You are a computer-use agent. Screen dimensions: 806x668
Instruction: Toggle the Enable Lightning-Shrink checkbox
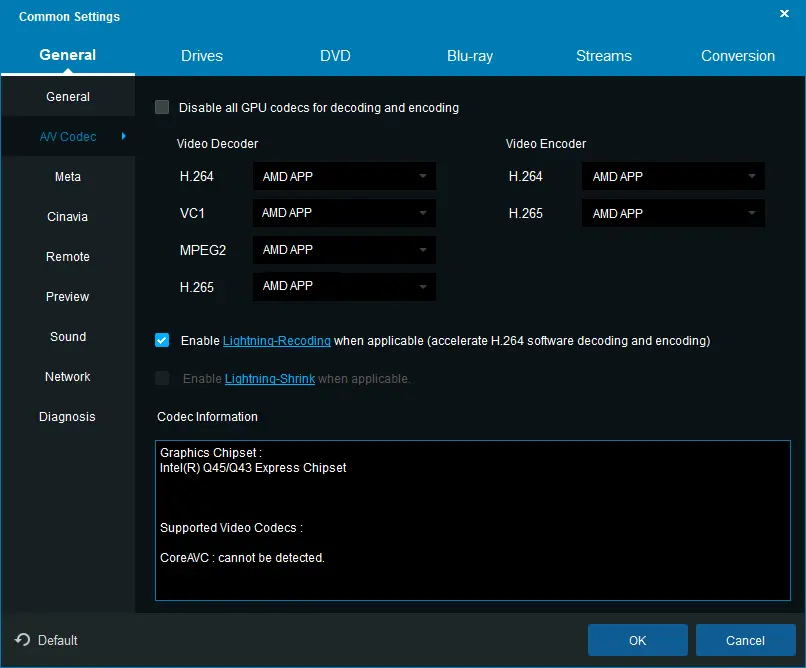162,378
